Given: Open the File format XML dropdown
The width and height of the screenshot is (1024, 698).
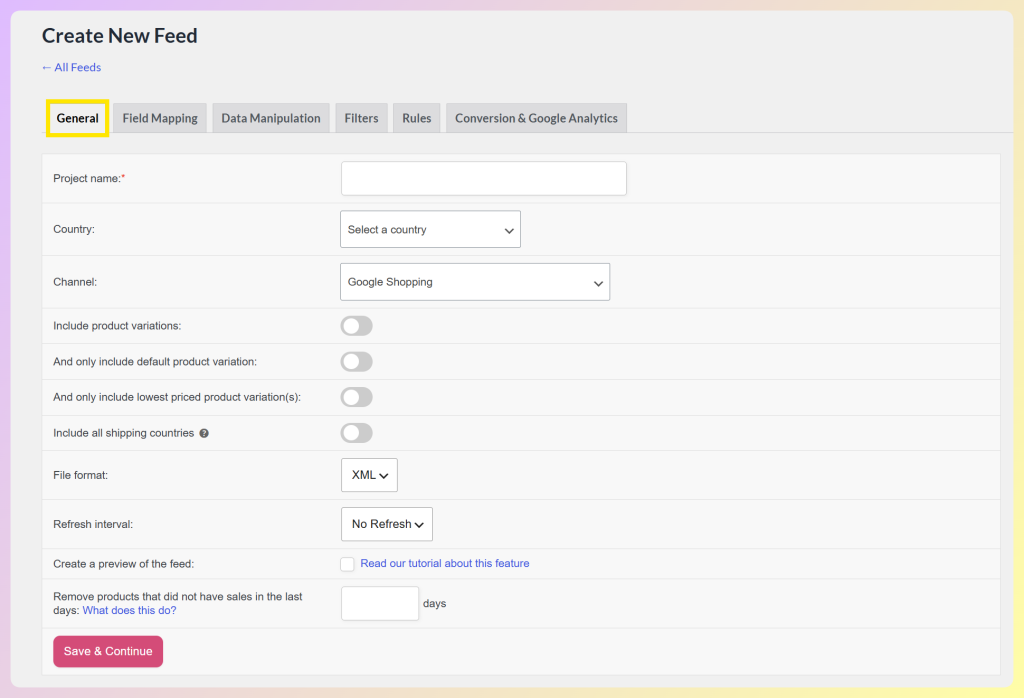Looking at the screenshot, I should pos(369,475).
